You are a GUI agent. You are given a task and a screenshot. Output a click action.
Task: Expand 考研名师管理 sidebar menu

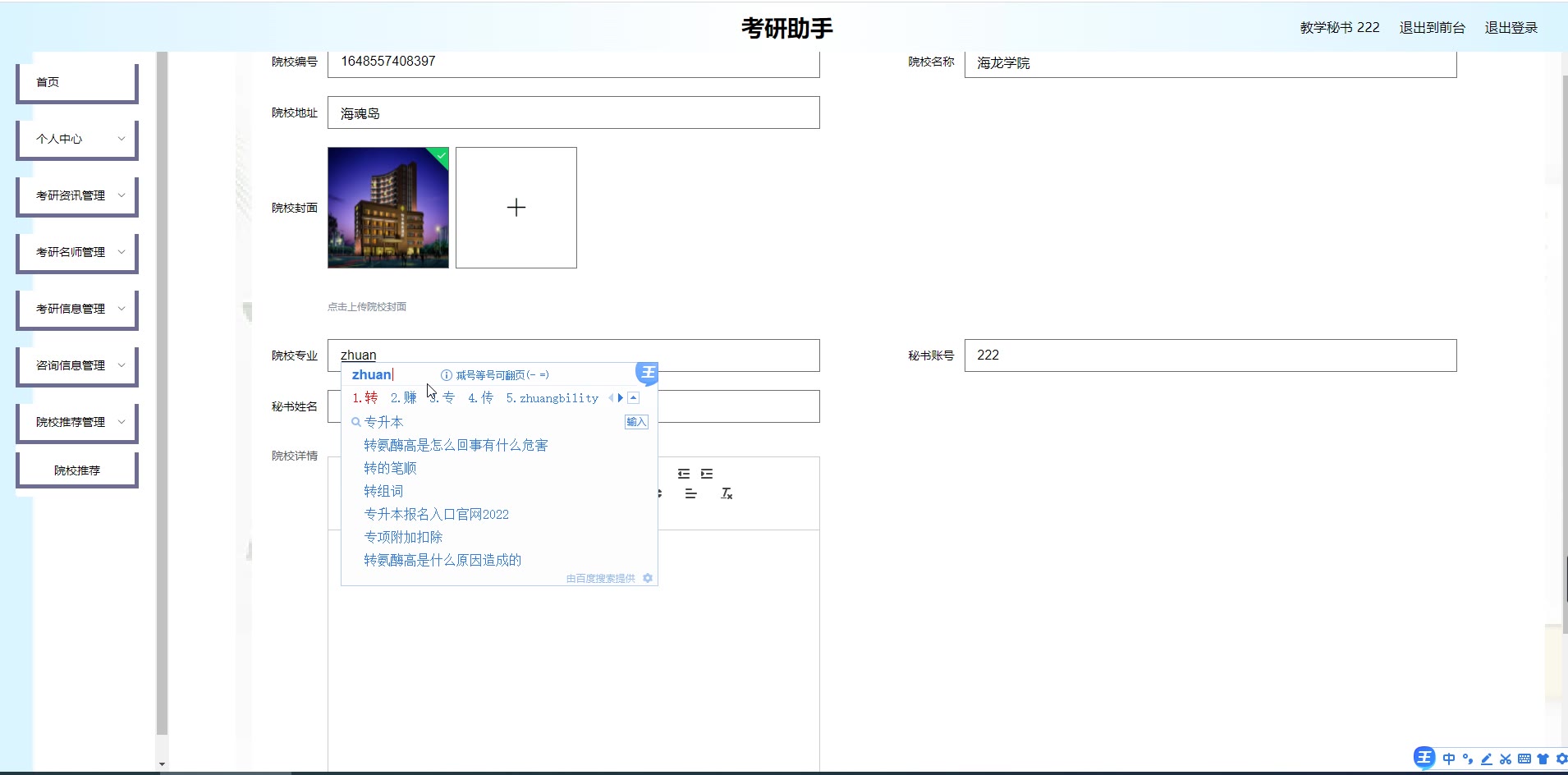click(76, 252)
